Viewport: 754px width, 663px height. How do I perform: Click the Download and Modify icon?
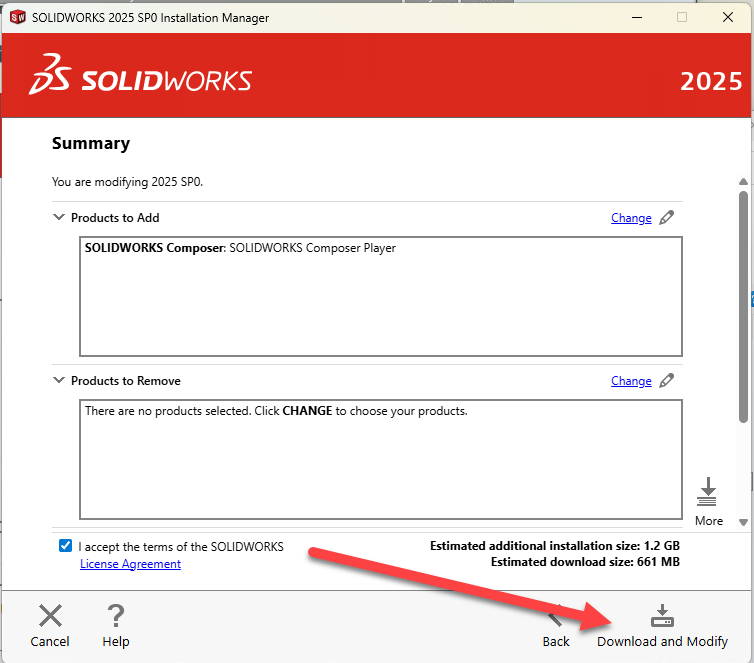662,616
